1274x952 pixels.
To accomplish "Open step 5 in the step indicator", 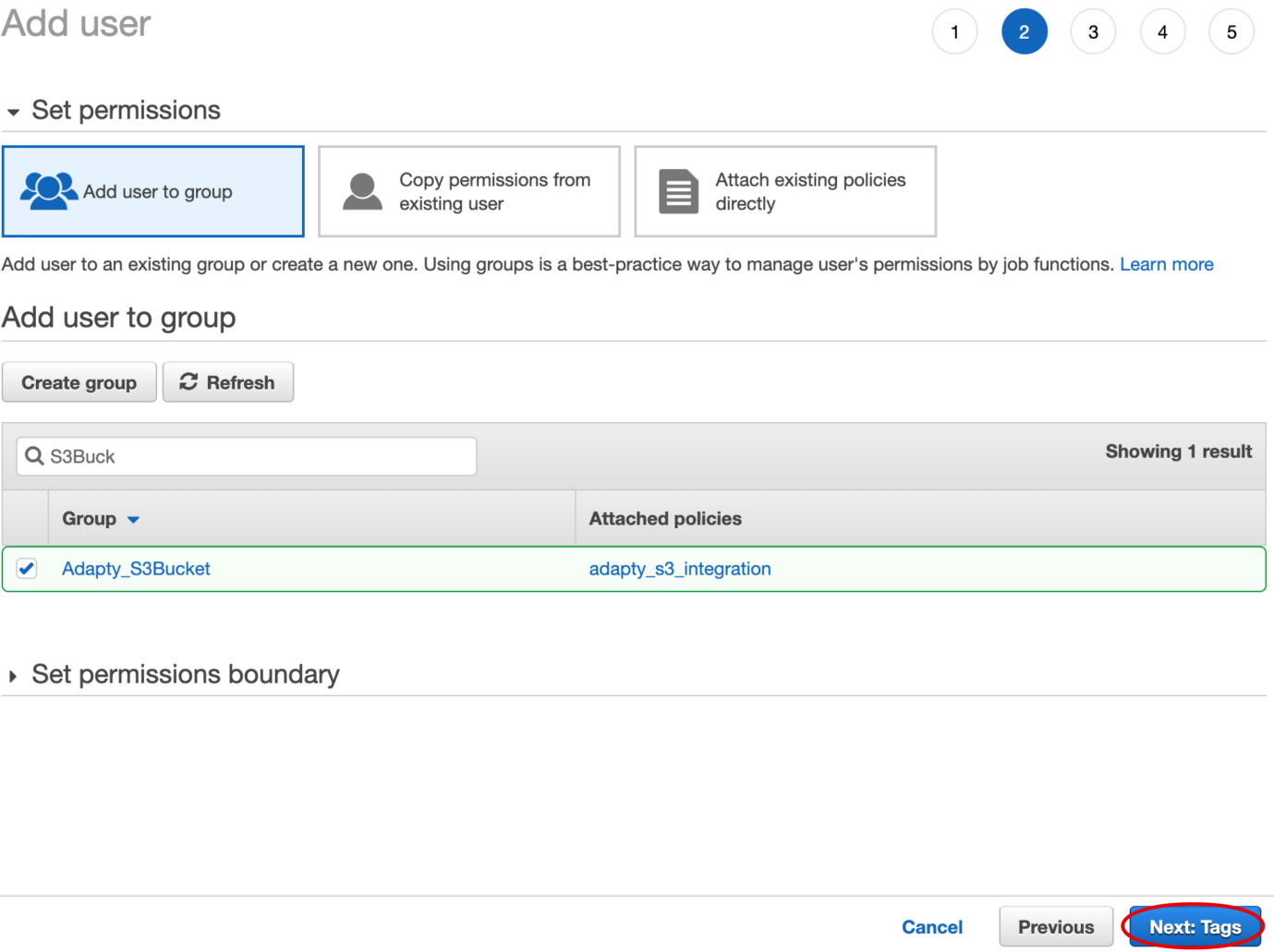I will coord(1231,32).
